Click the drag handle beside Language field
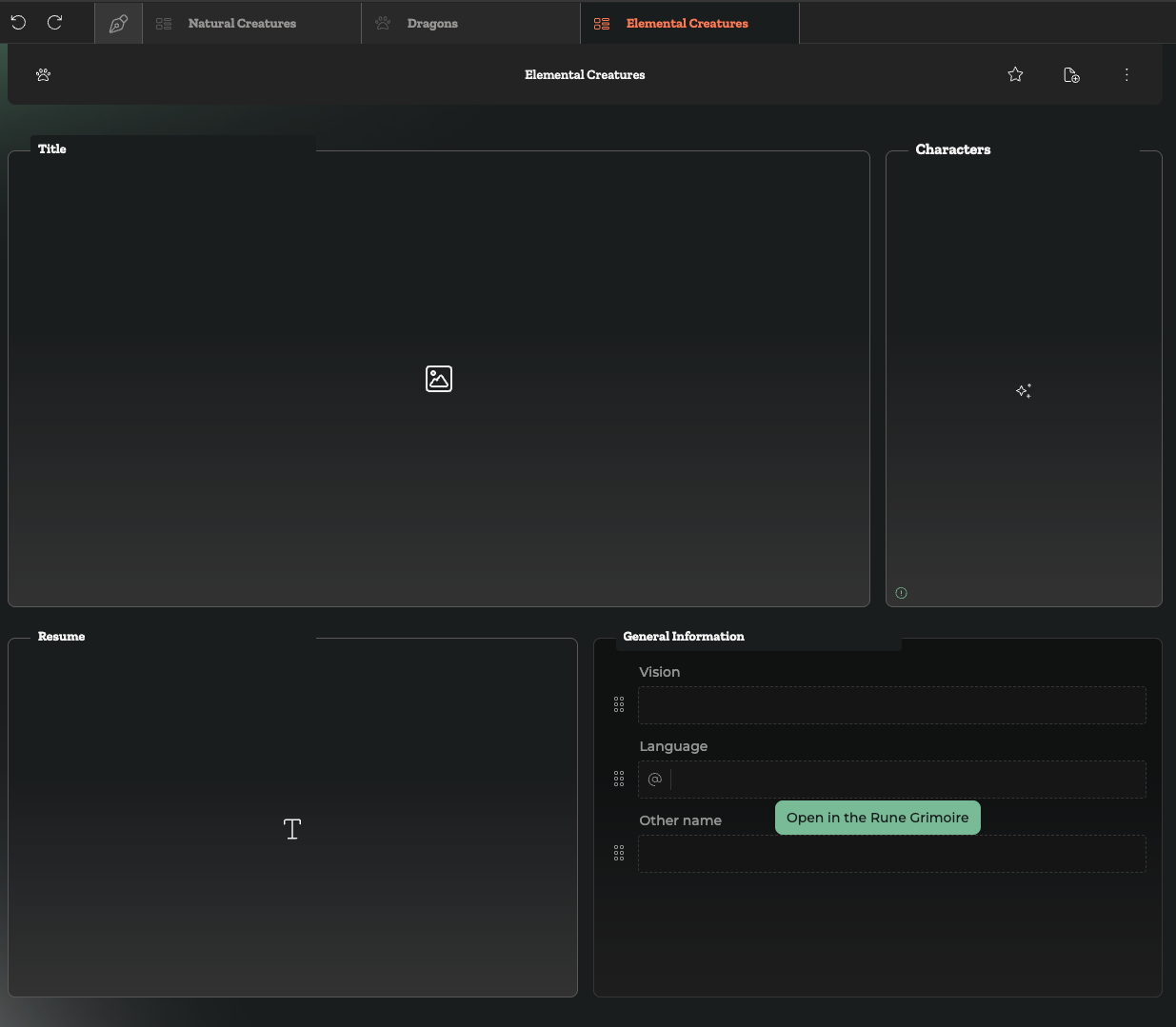Screen dimensions: 1176x1027 coord(619,779)
